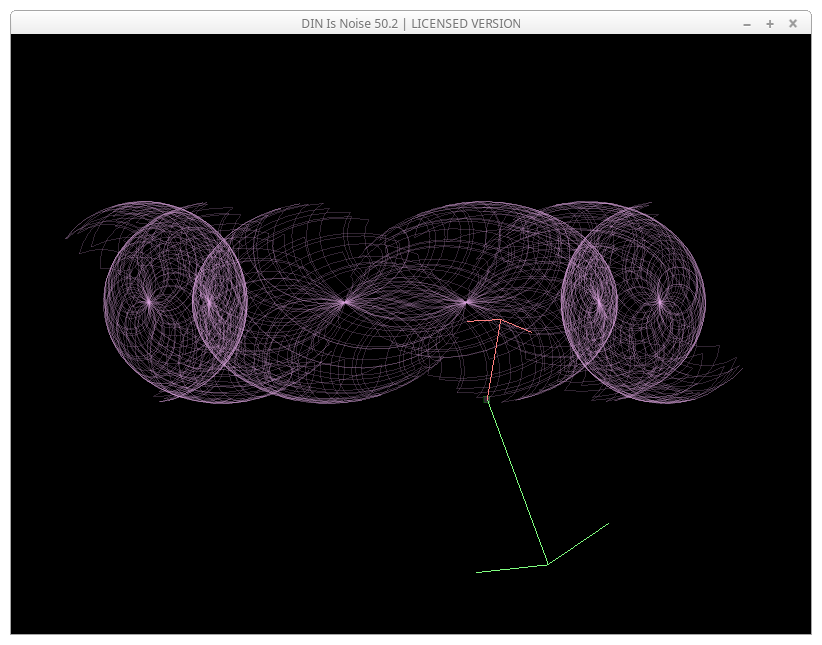Click the jagged trail tip at far left
The width and height of the screenshot is (822, 645).
pos(67,238)
